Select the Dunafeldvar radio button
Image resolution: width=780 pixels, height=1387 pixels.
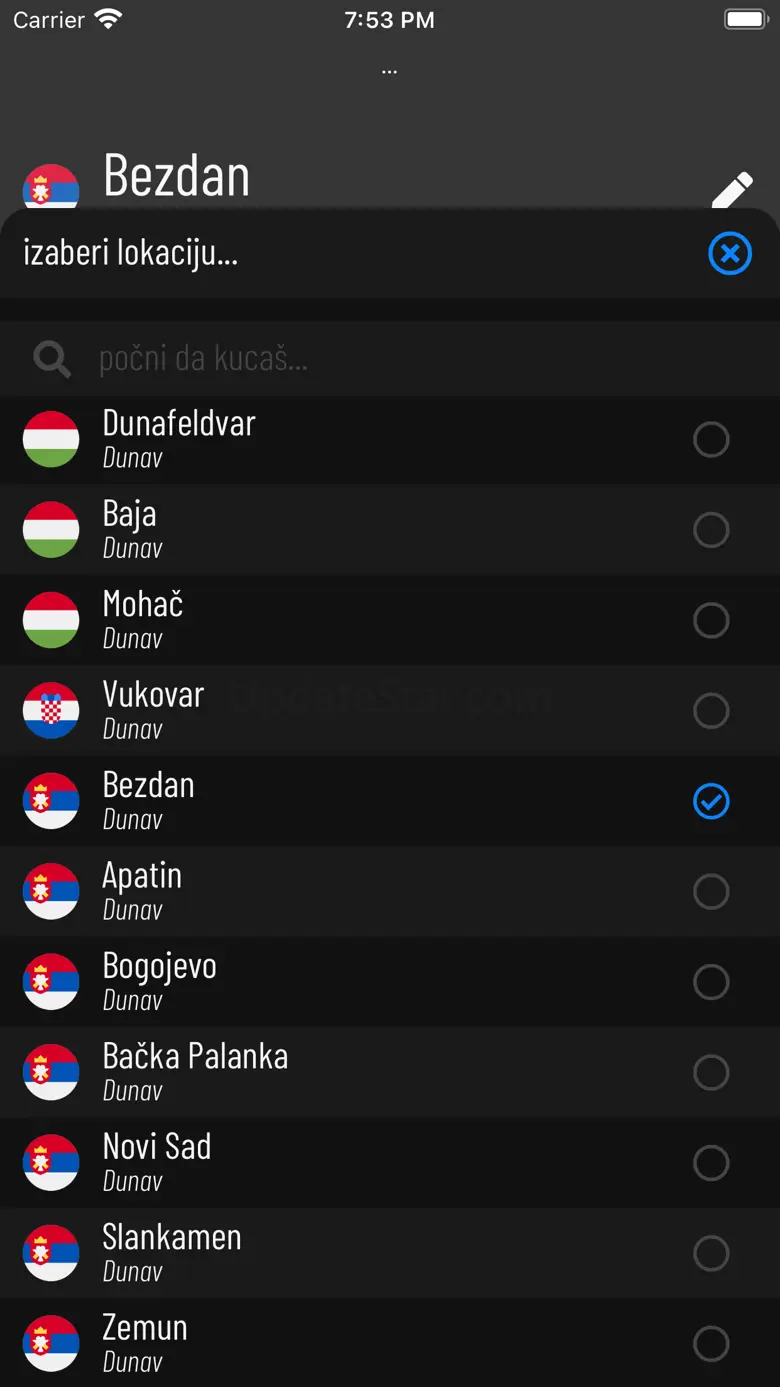(711, 439)
